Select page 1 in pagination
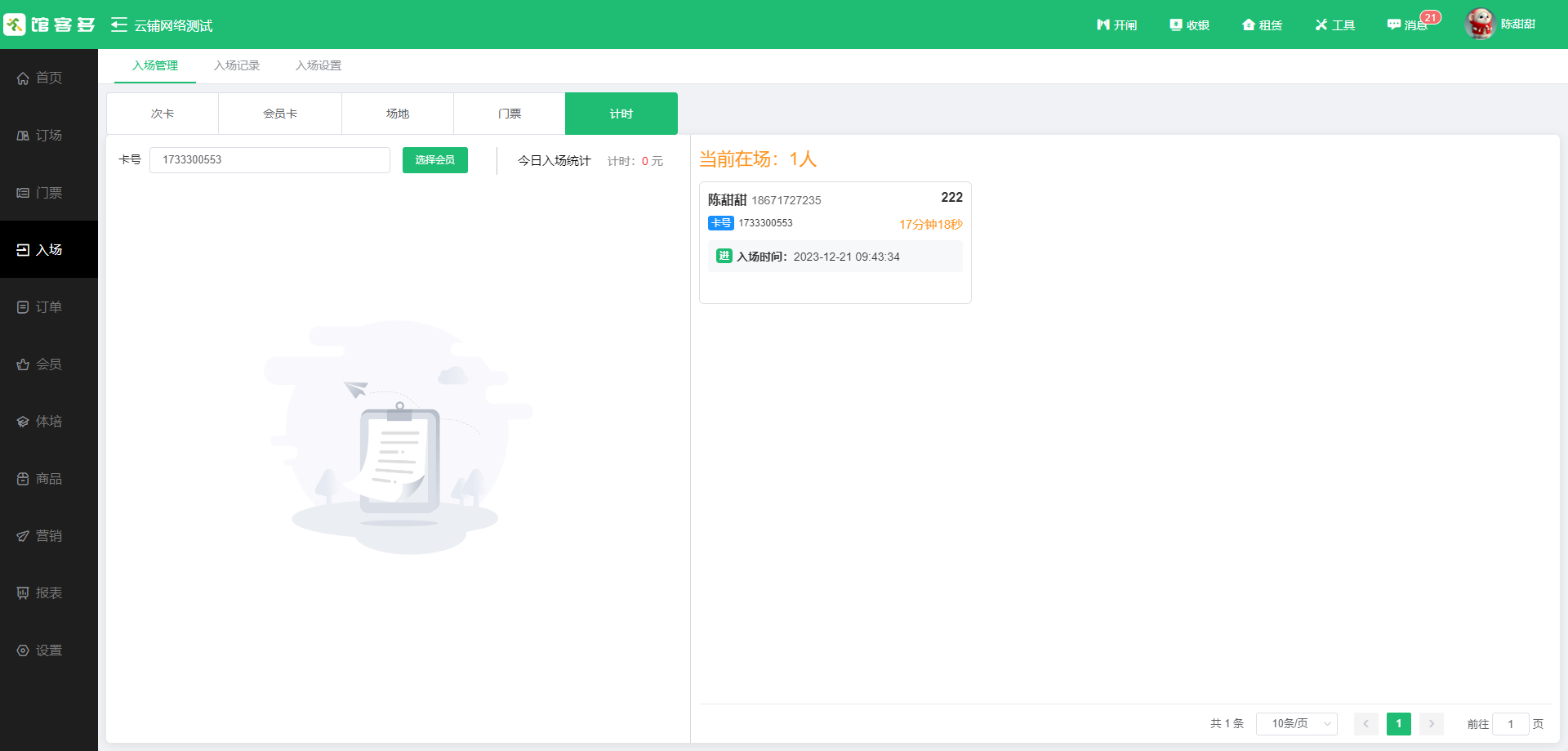The width and height of the screenshot is (1568, 751). point(1398,724)
